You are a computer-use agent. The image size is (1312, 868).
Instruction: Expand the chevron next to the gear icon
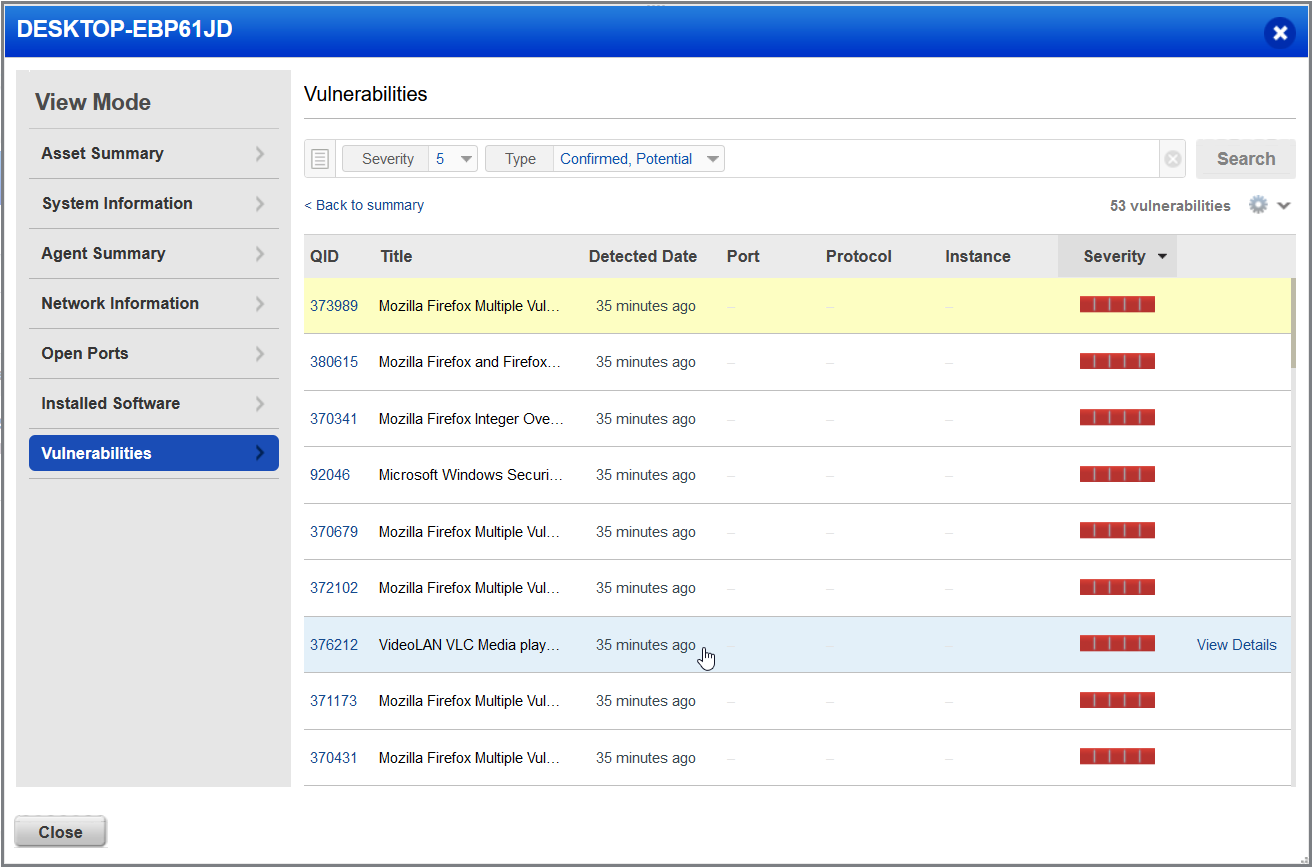coord(1284,204)
